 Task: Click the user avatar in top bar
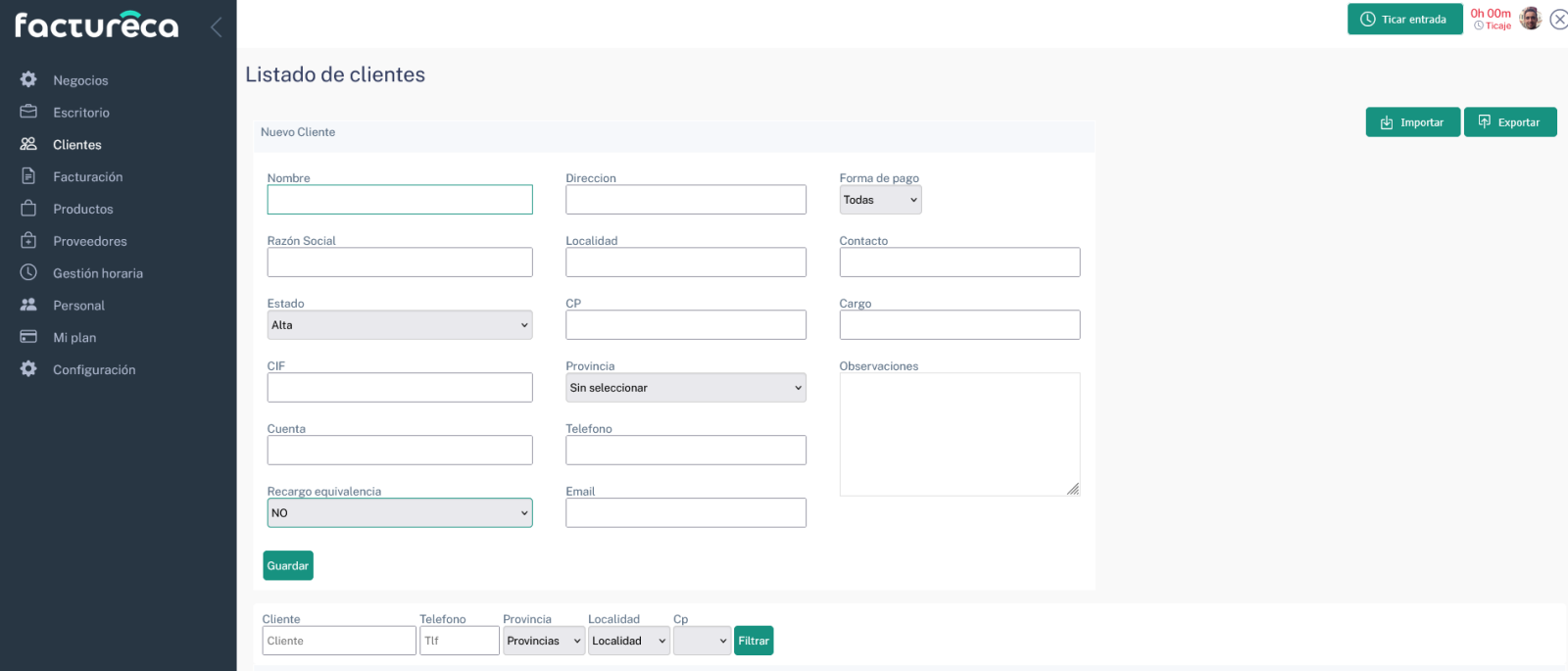[x=1530, y=19]
